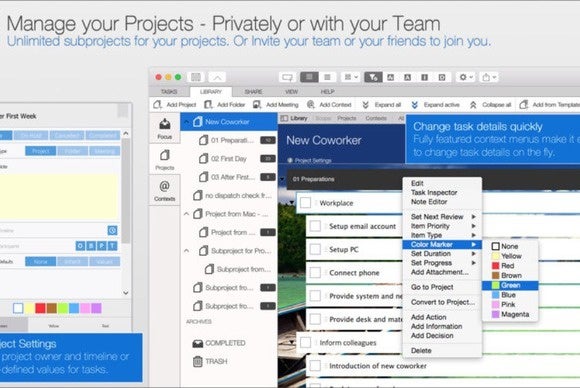580x388 pixels.
Task: Select Green color marker
Action: tap(510, 285)
